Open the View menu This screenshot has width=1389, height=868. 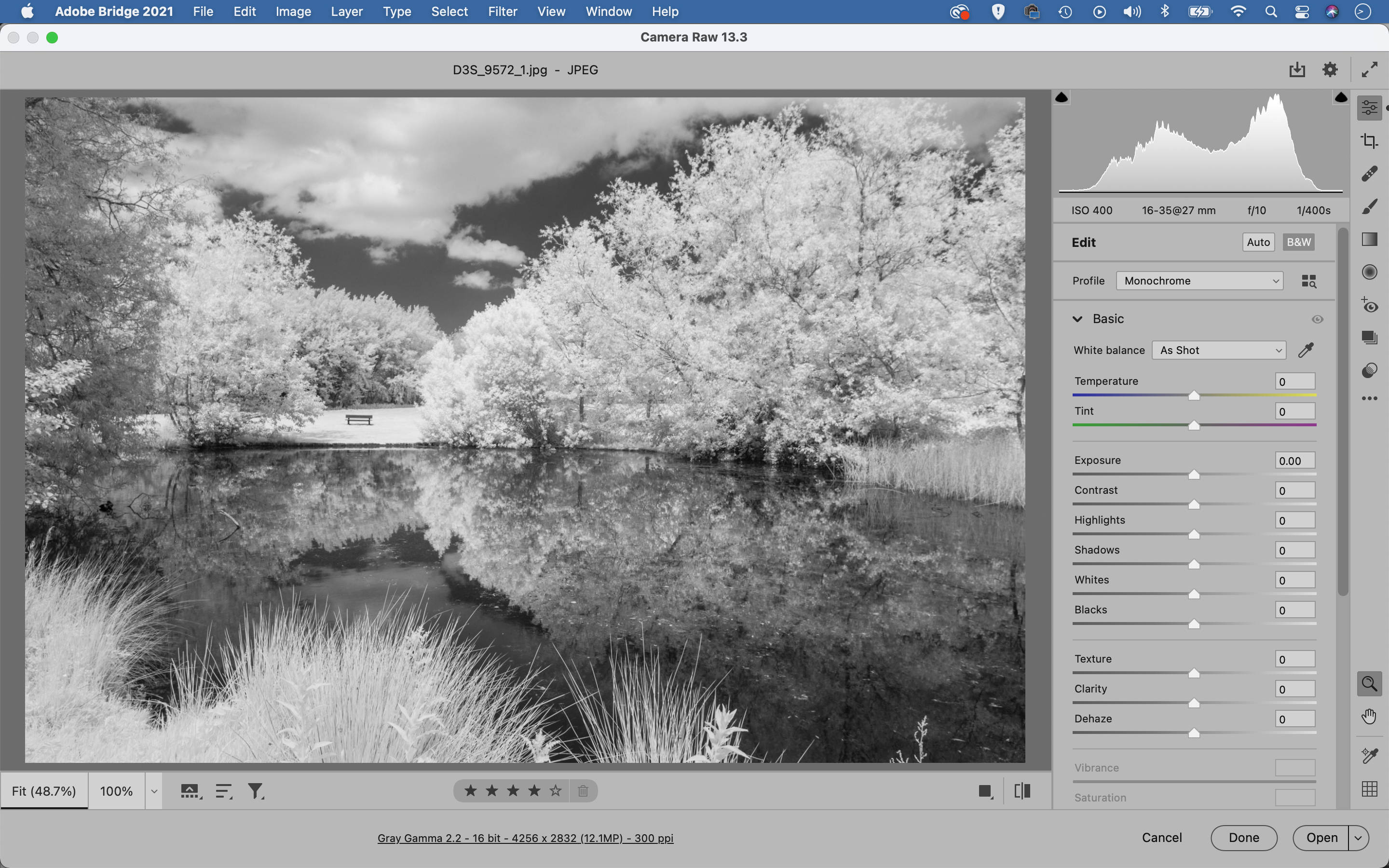(x=551, y=12)
